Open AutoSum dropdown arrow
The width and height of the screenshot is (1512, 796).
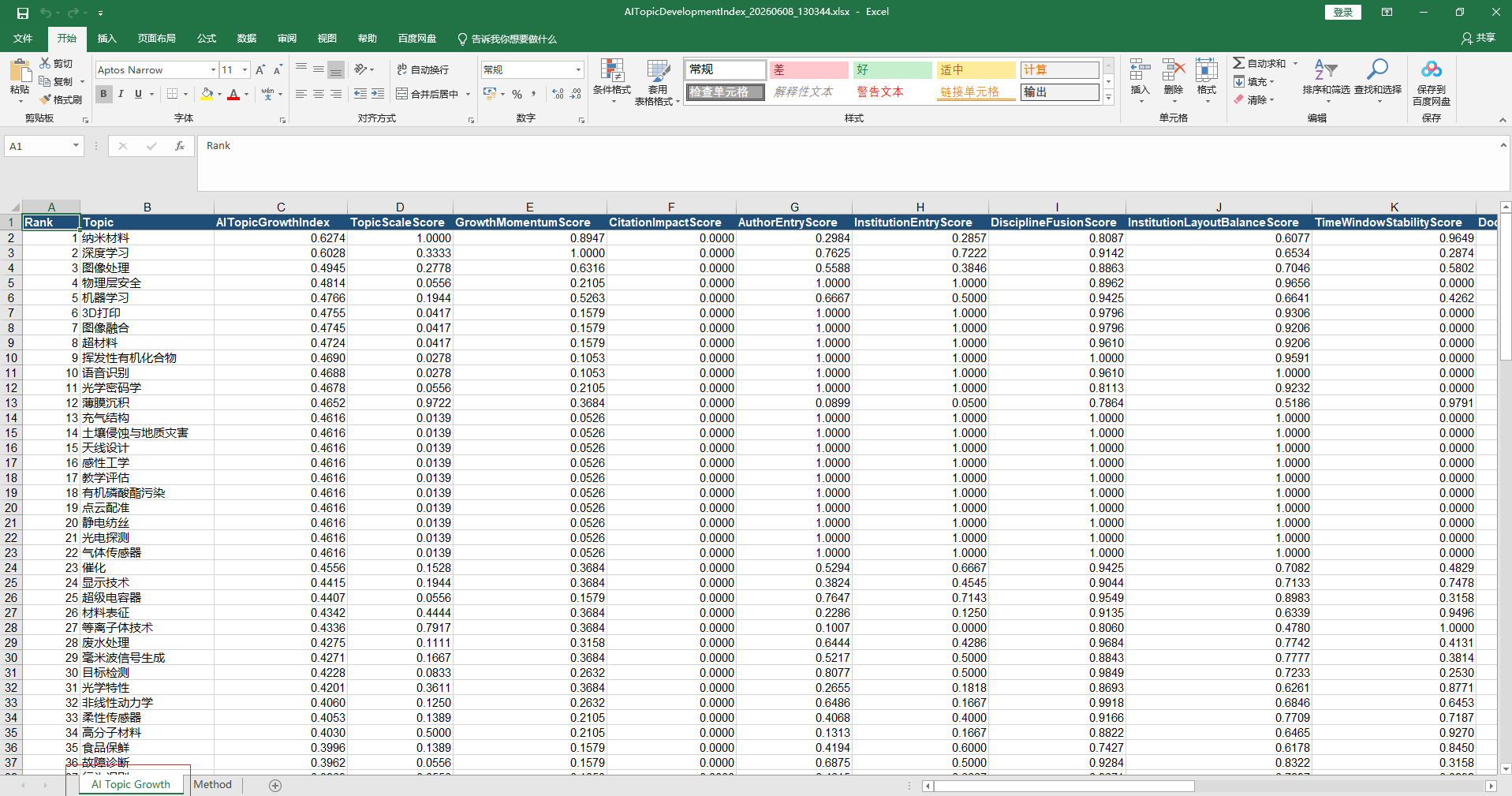(1295, 63)
